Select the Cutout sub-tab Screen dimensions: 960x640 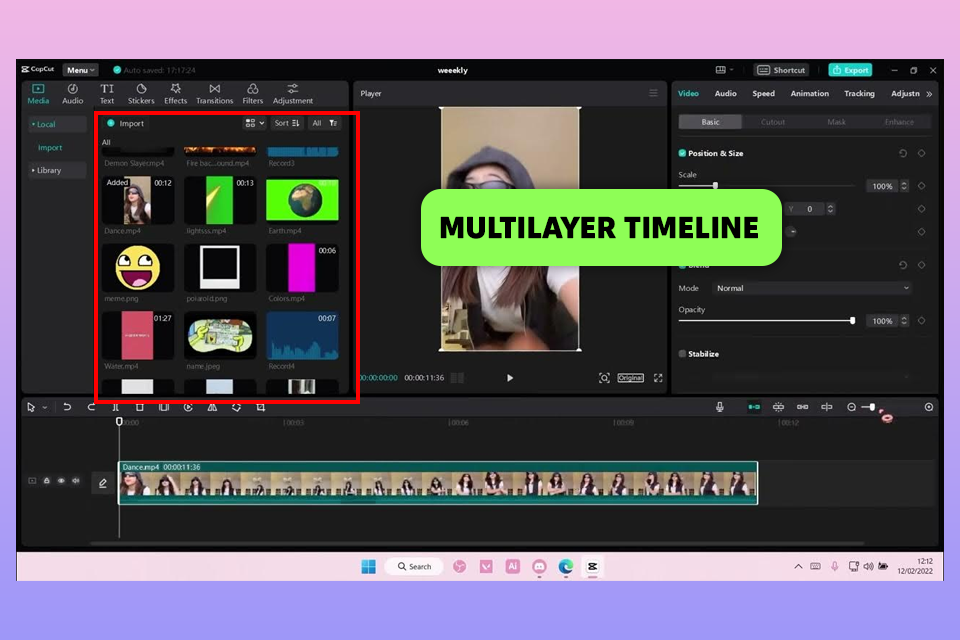pyautogui.click(x=773, y=122)
